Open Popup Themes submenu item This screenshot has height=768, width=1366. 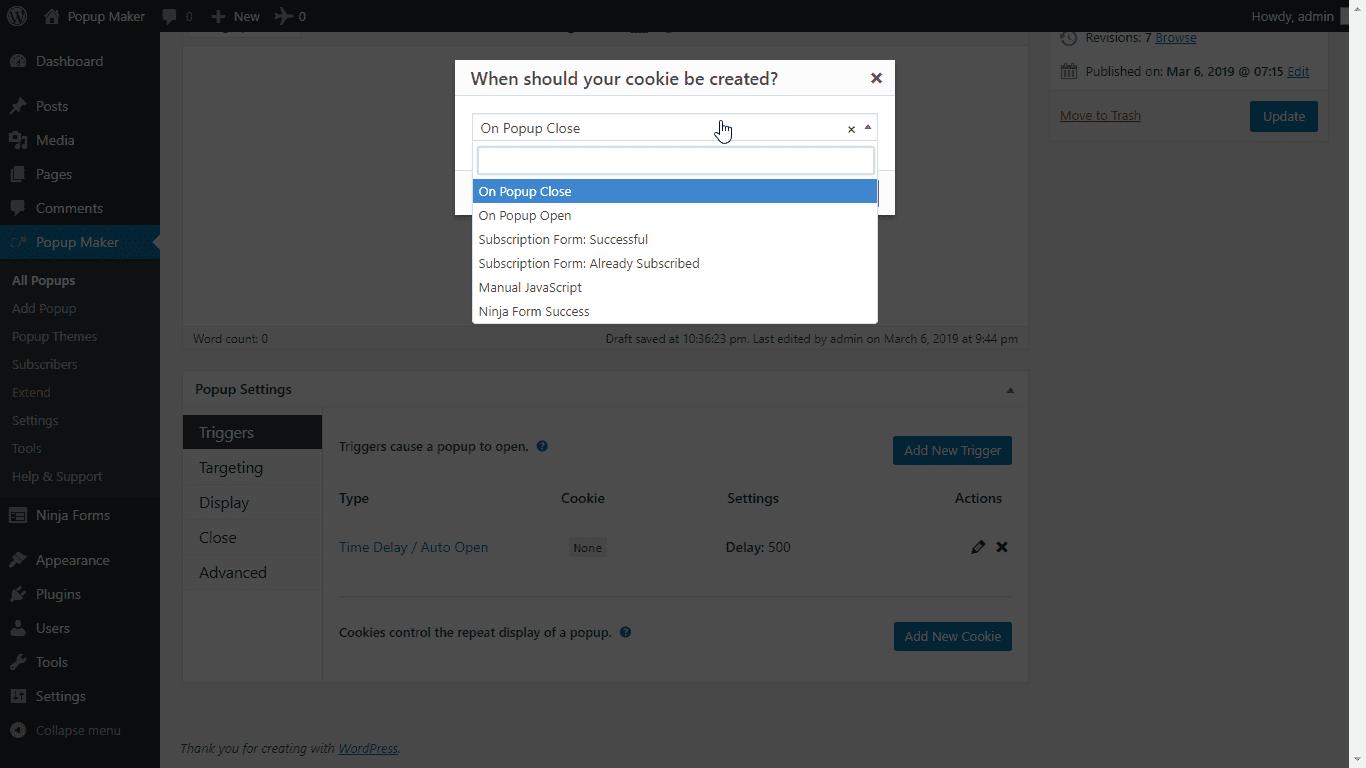coord(54,337)
